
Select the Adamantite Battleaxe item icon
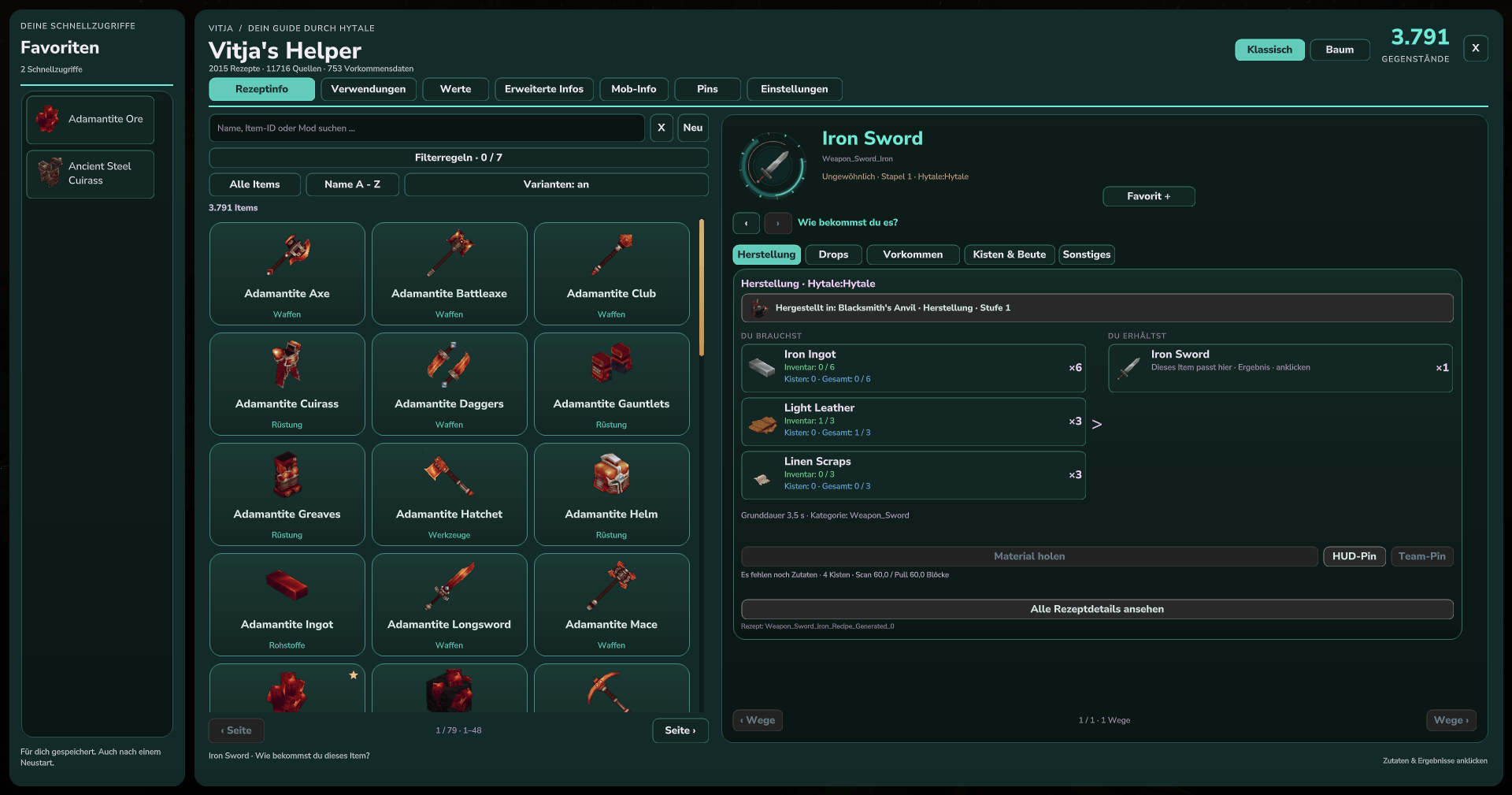point(450,254)
